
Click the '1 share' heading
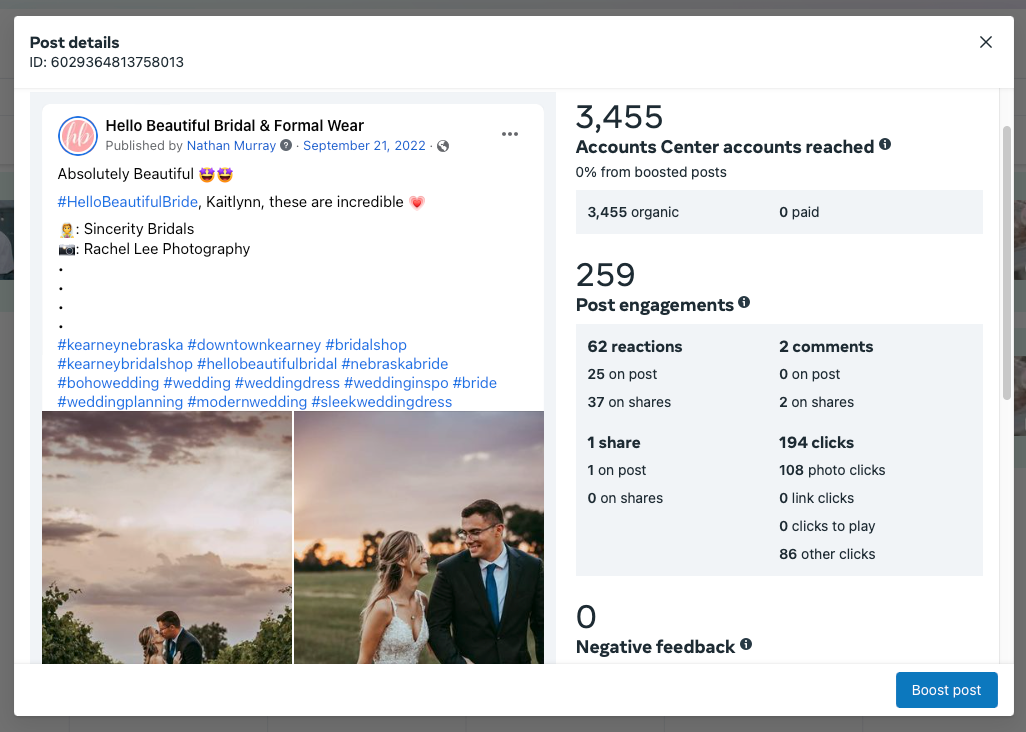[614, 443]
